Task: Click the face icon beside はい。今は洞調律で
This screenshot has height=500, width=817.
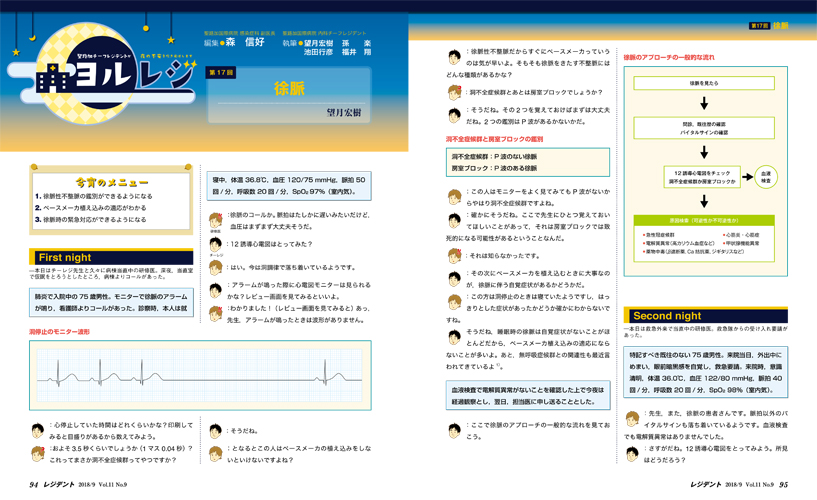Action: pos(216,267)
